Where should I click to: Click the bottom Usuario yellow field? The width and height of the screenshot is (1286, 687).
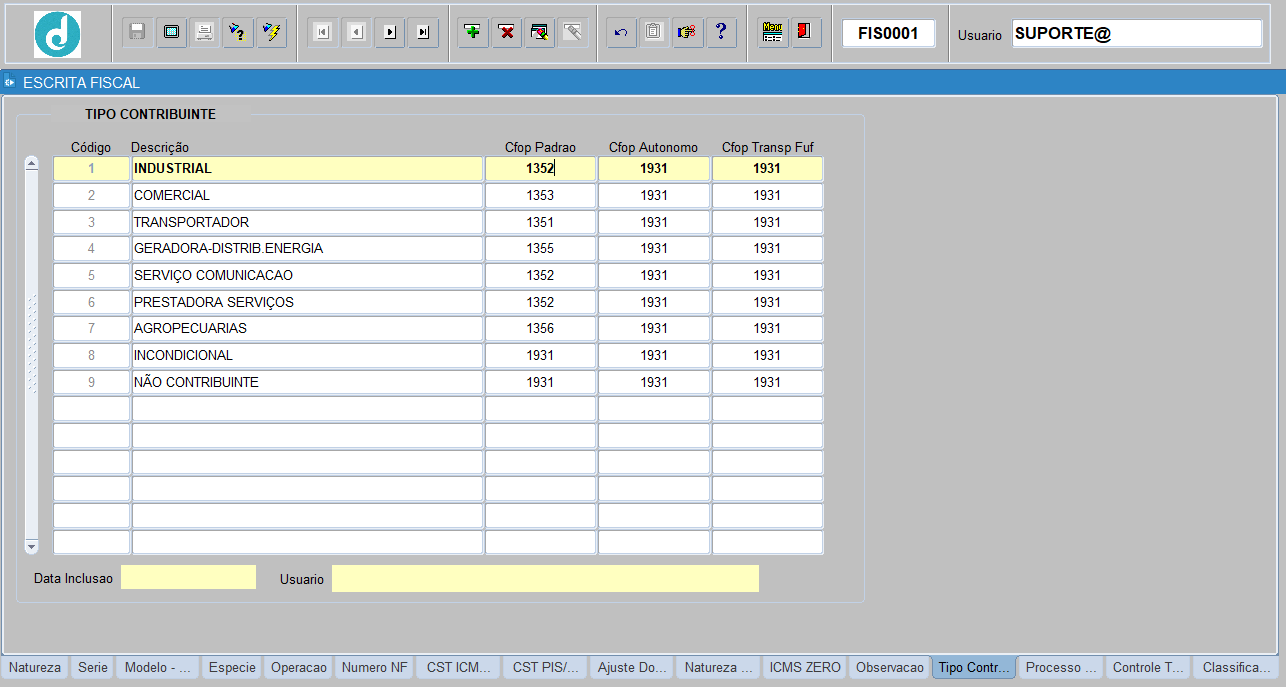(x=545, y=578)
